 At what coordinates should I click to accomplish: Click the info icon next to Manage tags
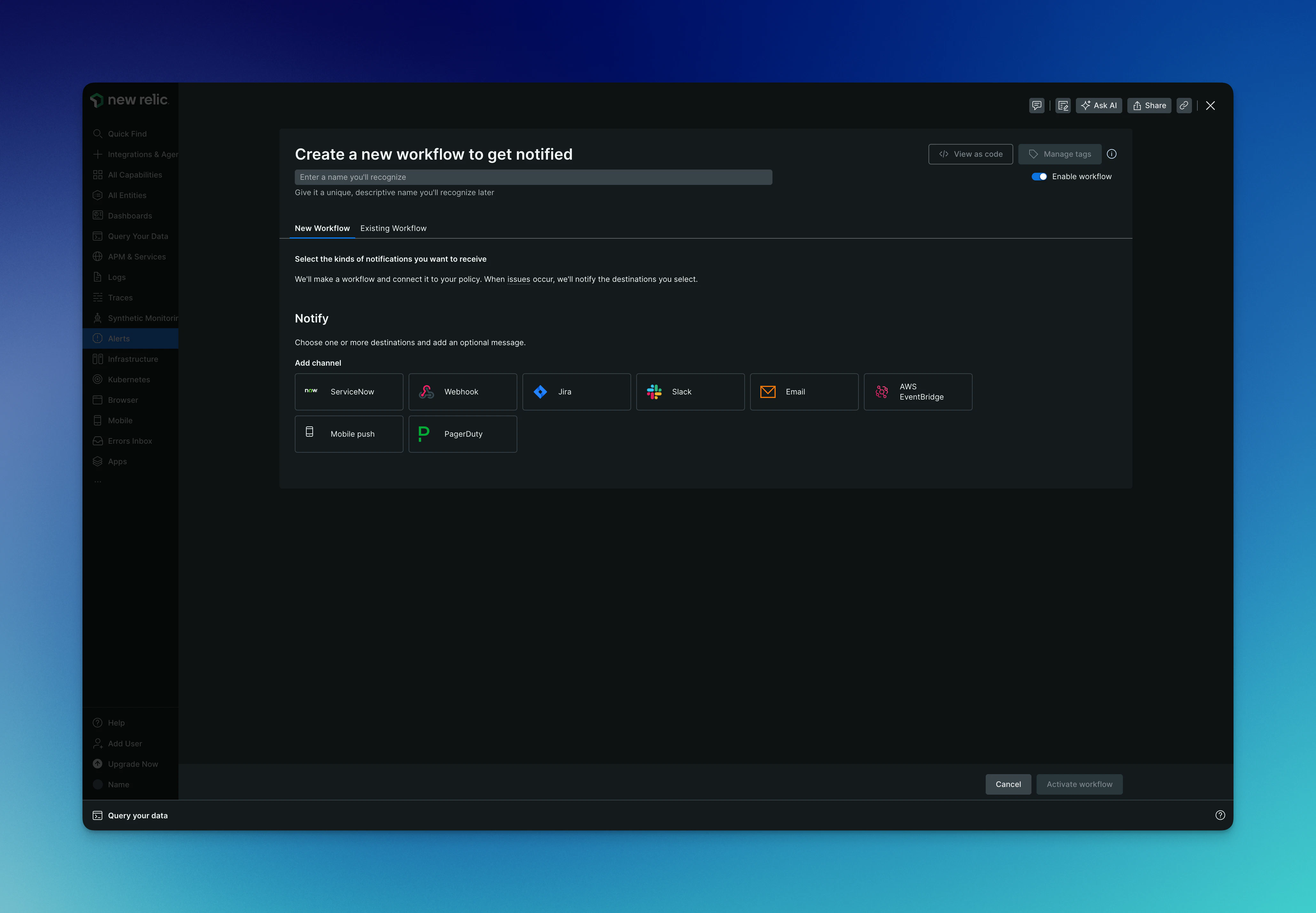(1111, 154)
